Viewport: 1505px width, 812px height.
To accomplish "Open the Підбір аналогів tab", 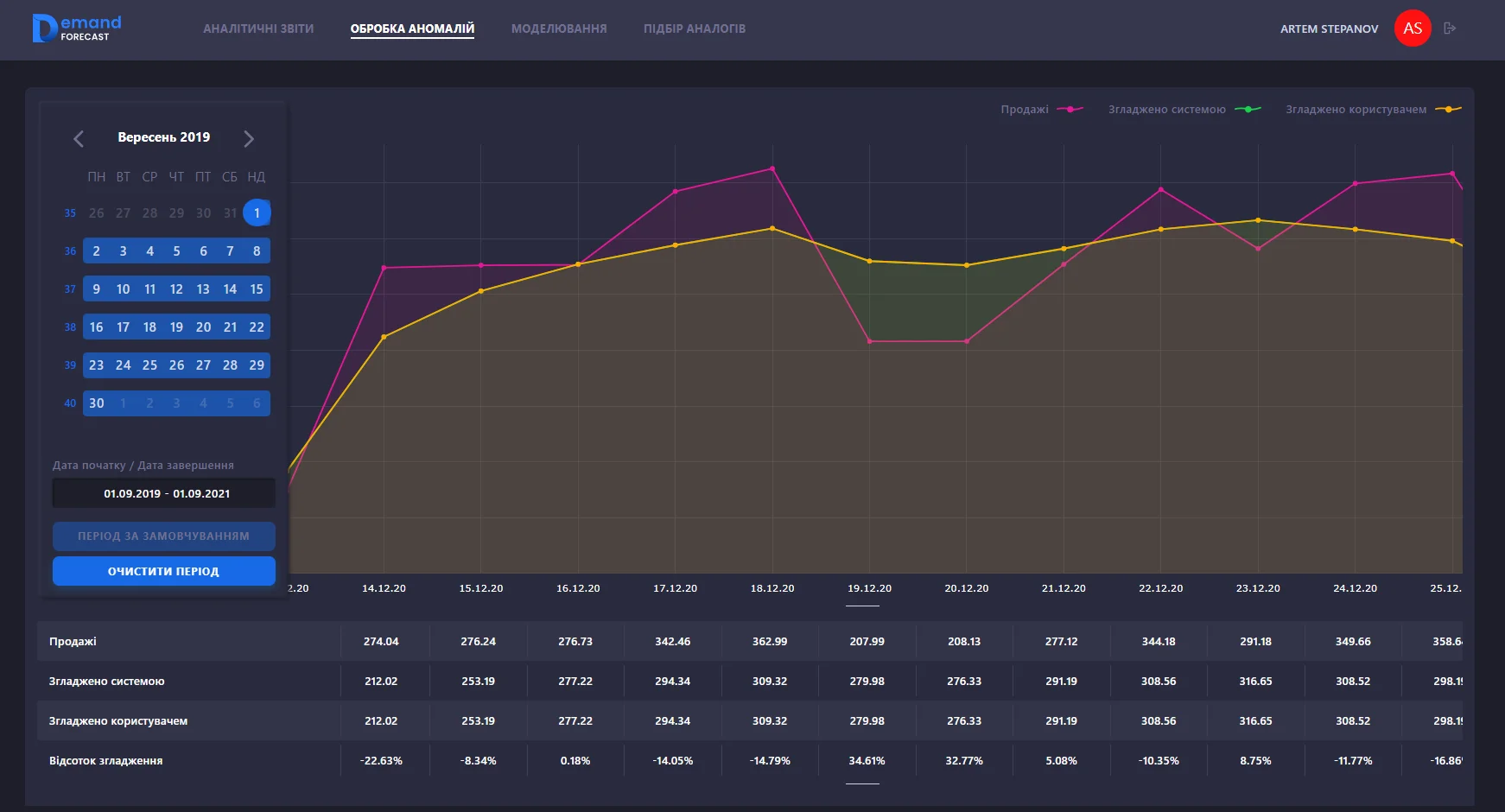I will pos(694,29).
